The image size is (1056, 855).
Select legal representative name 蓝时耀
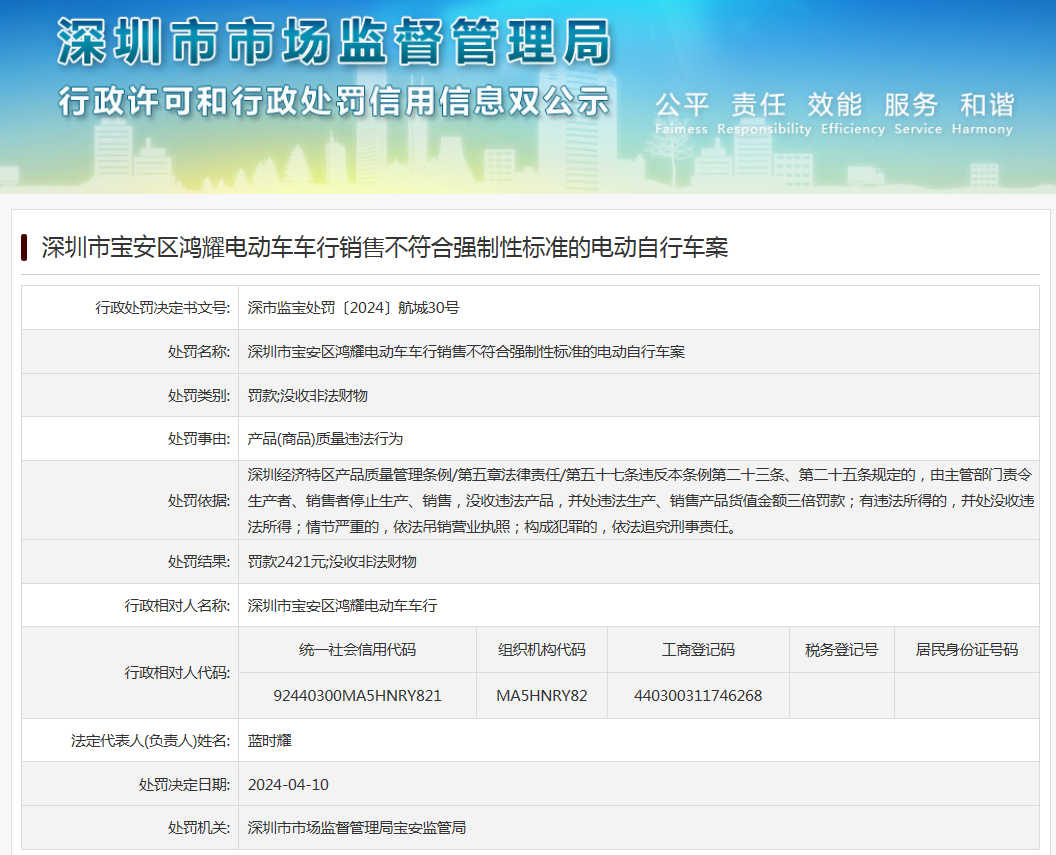pyautogui.click(x=269, y=741)
